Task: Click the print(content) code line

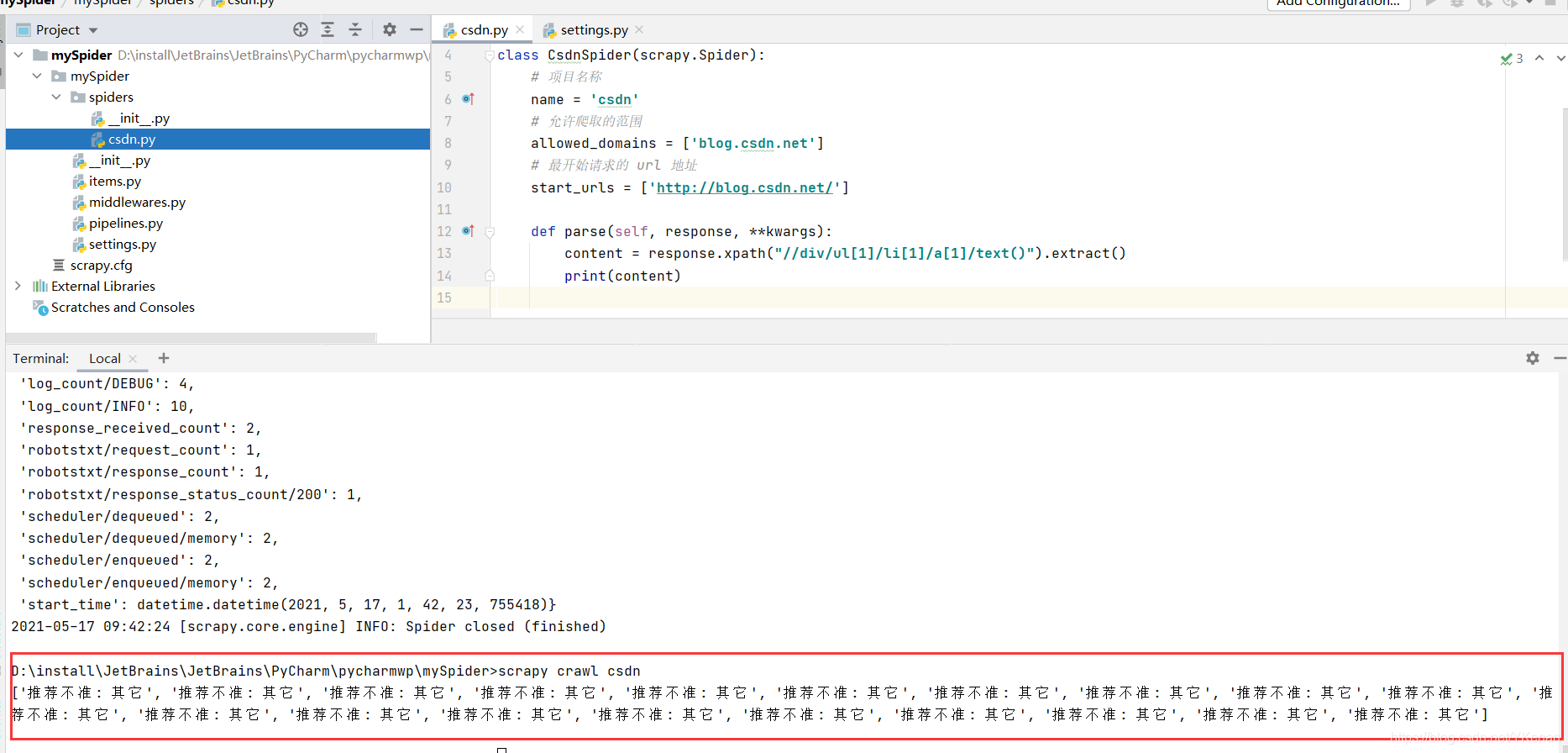Action: coord(622,276)
